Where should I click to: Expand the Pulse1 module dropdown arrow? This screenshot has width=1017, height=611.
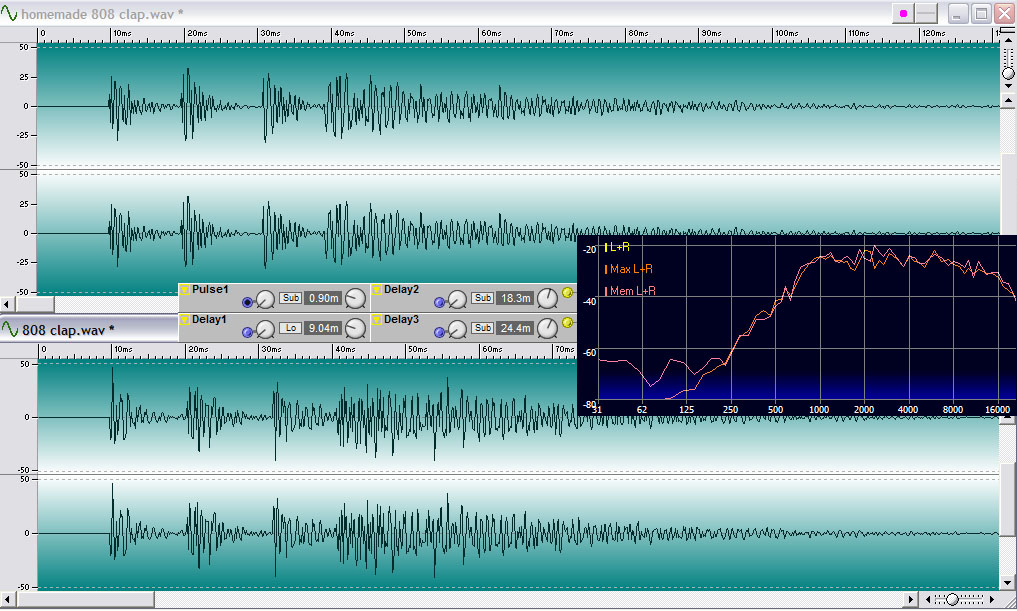pyautogui.click(x=184, y=290)
